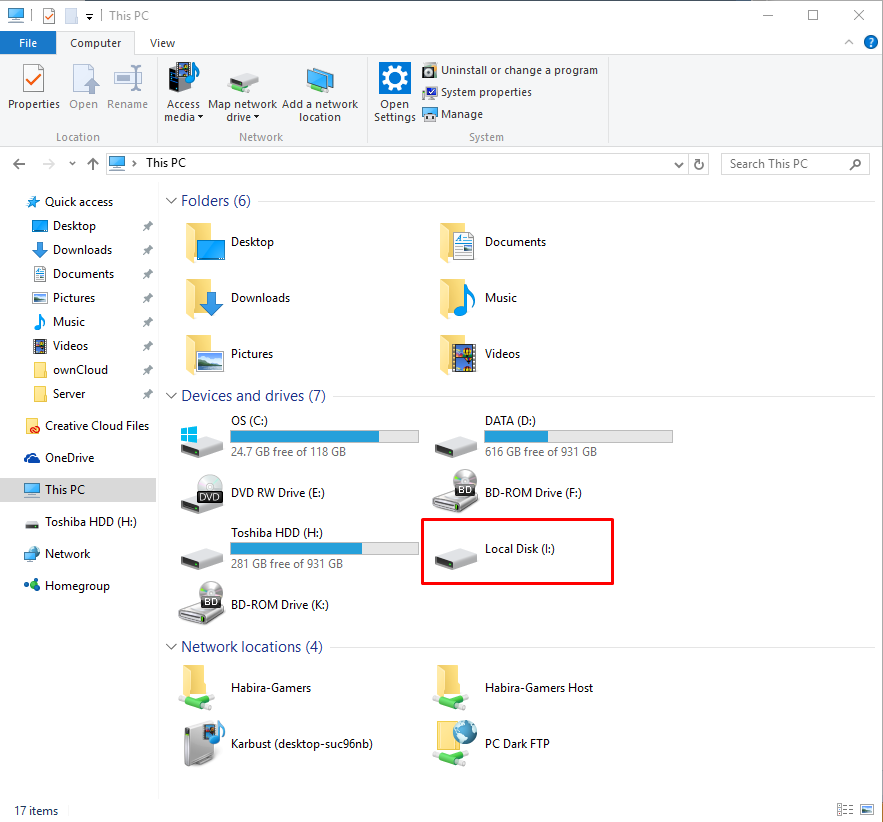Open OneDrive in the navigation pane
The width and height of the screenshot is (883, 822).
pos(59,458)
